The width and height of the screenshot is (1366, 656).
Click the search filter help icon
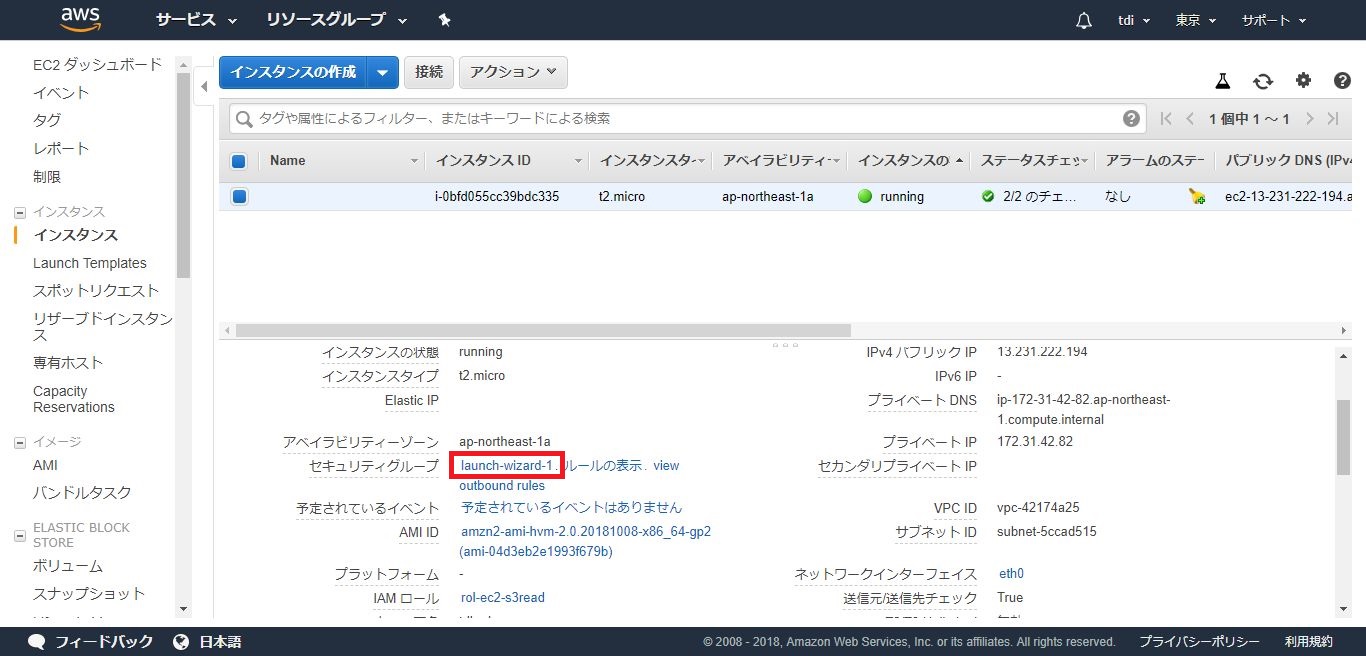pos(1131,119)
